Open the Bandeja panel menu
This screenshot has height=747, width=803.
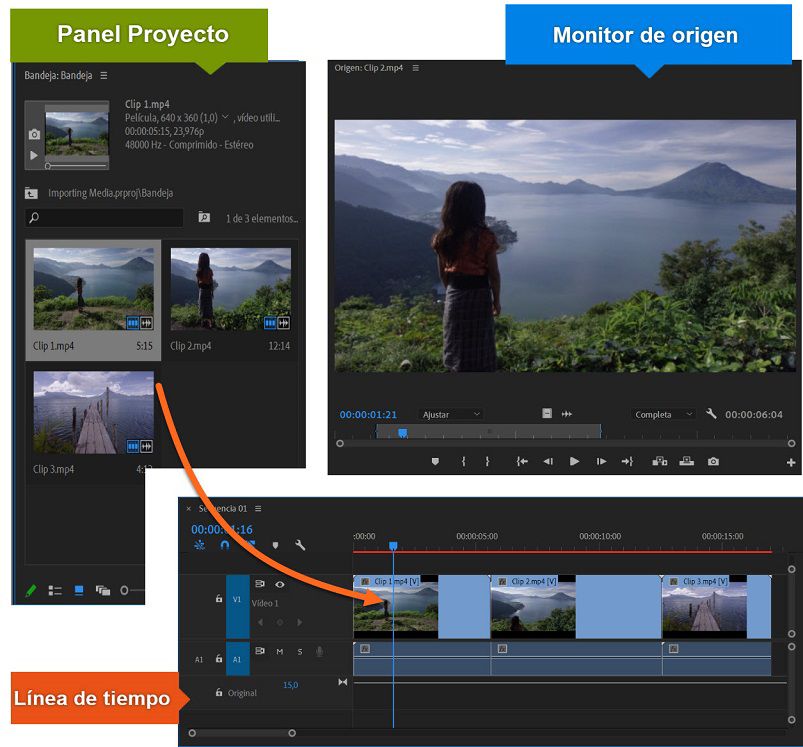tap(104, 75)
